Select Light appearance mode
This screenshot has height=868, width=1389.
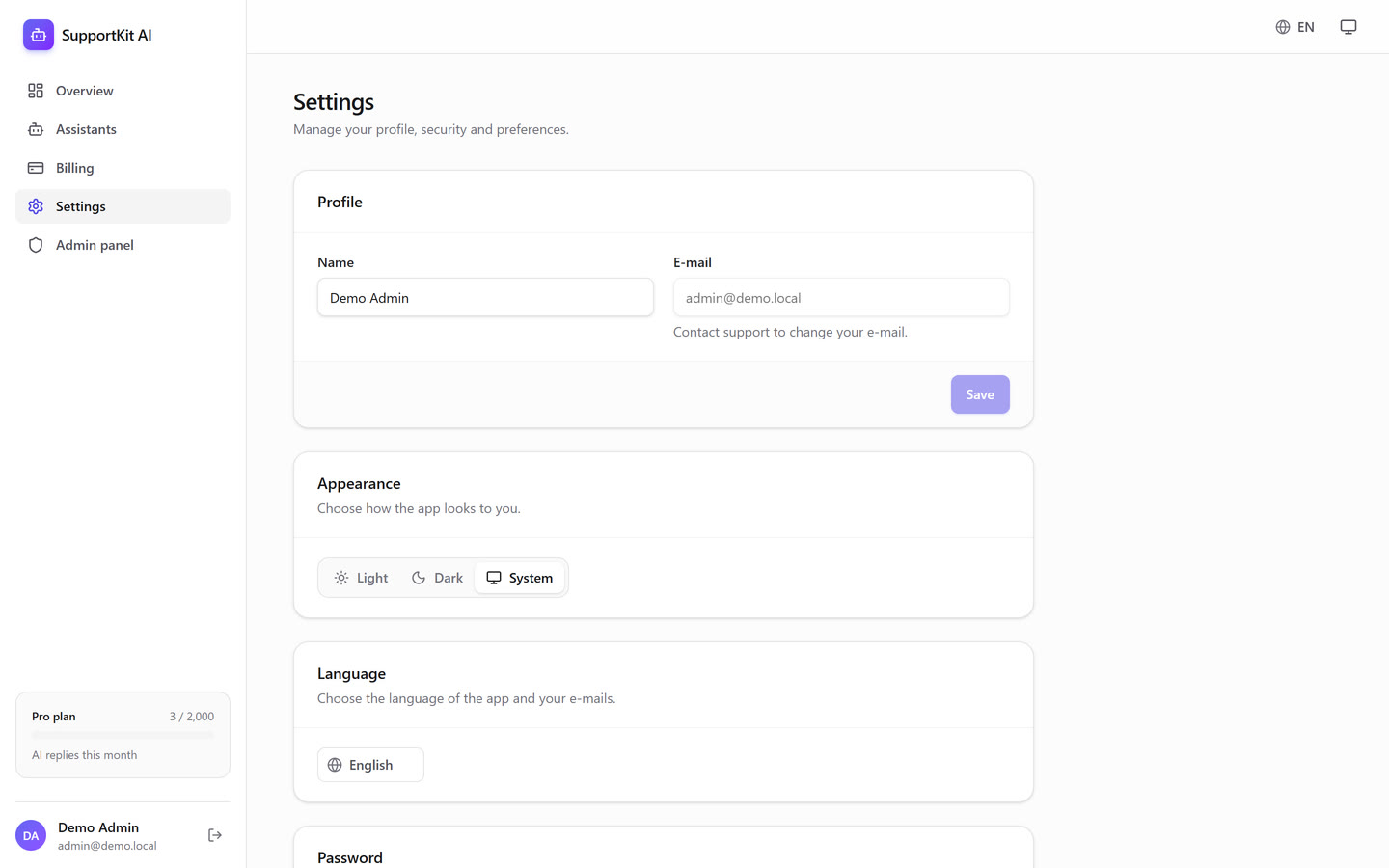click(361, 578)
